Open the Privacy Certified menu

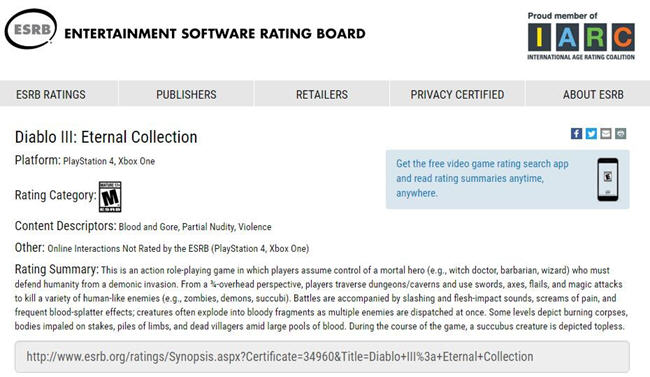[x=457, y=95]
